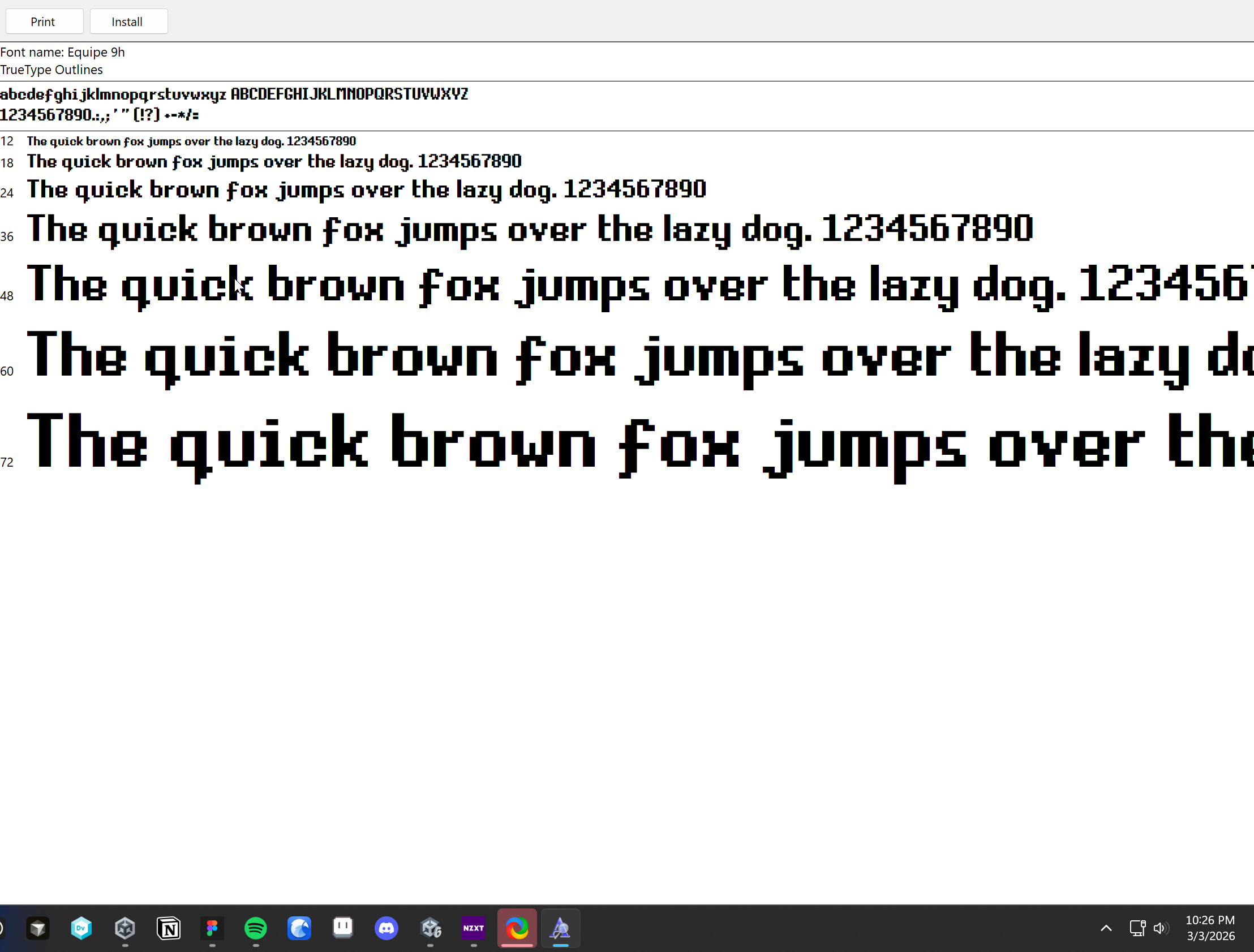Open the Unity 6 editor taskbar icon

431,928
